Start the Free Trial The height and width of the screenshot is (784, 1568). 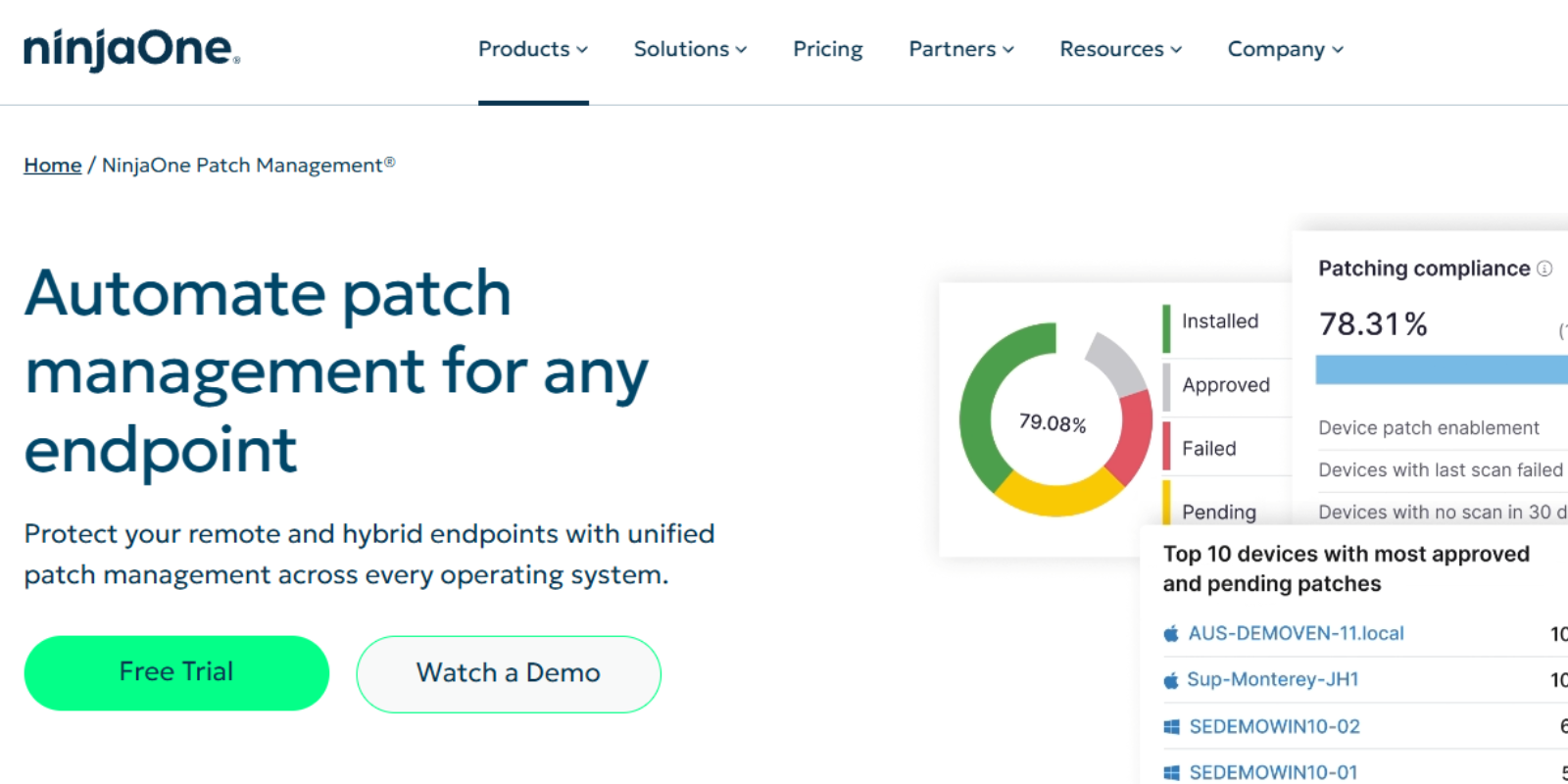point(176,672)
